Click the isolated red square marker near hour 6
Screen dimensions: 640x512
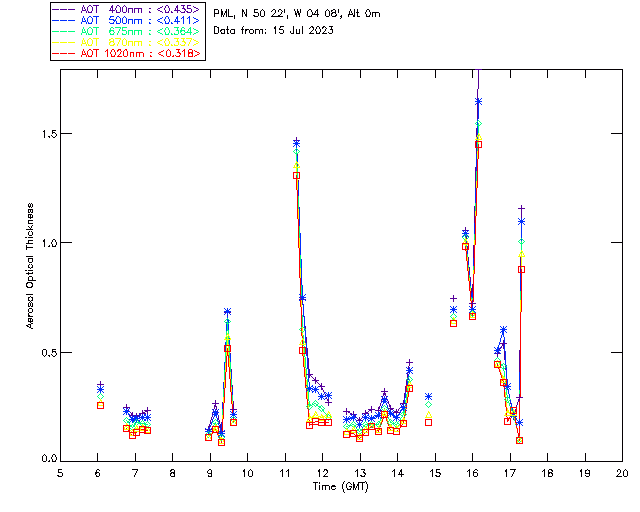click(x=100, y=405)
